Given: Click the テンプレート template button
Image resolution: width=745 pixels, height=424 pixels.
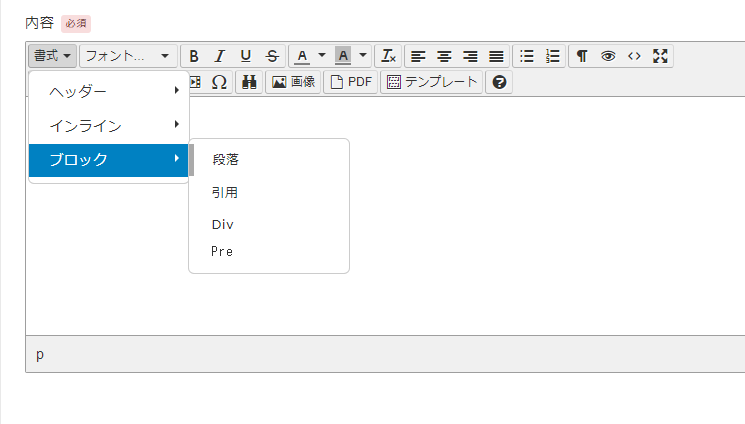Looking at the screenshot, I should point(431,82).
